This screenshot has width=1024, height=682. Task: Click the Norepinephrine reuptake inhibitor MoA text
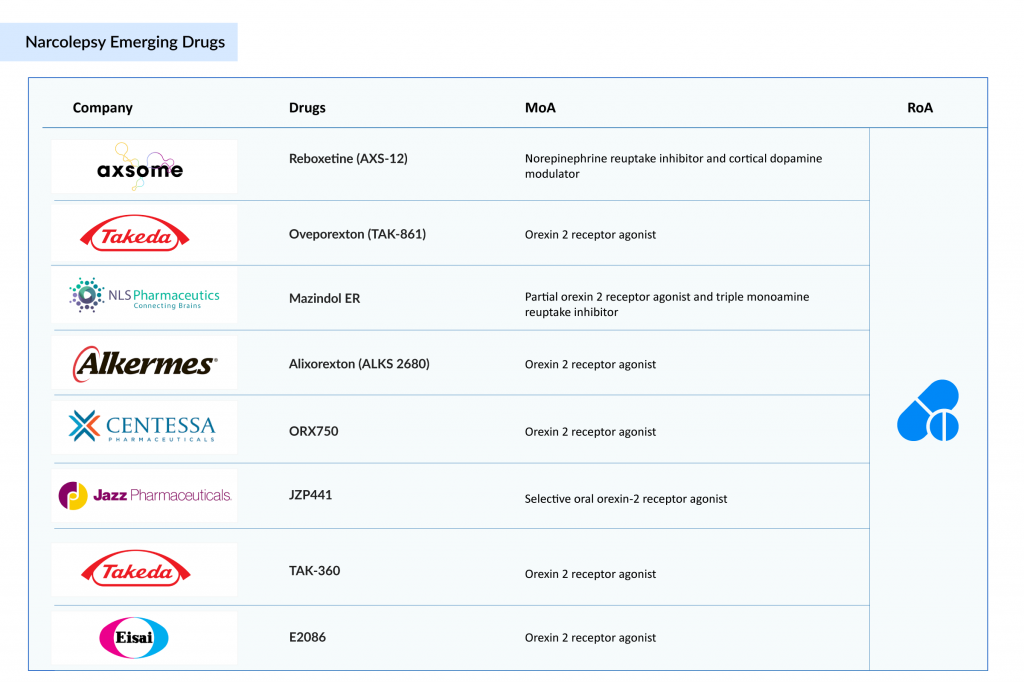[673, 166]
